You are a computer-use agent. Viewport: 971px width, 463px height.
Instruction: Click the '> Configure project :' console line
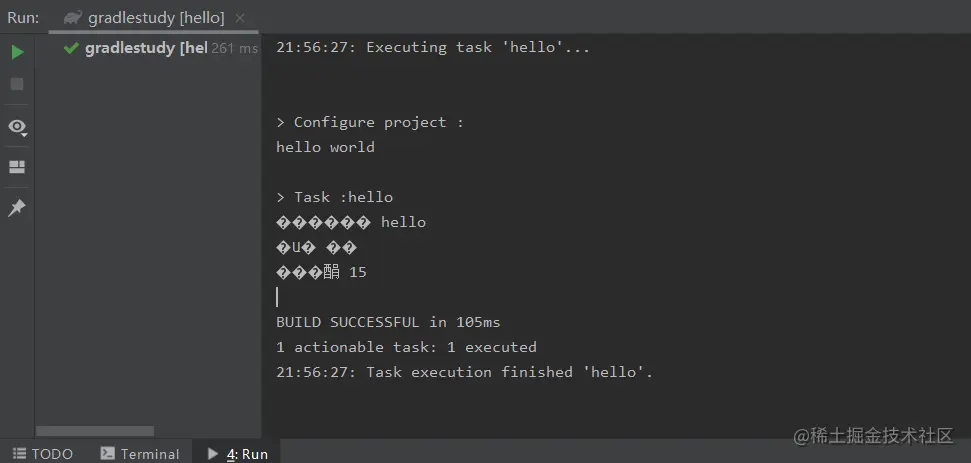coord(370,122)
